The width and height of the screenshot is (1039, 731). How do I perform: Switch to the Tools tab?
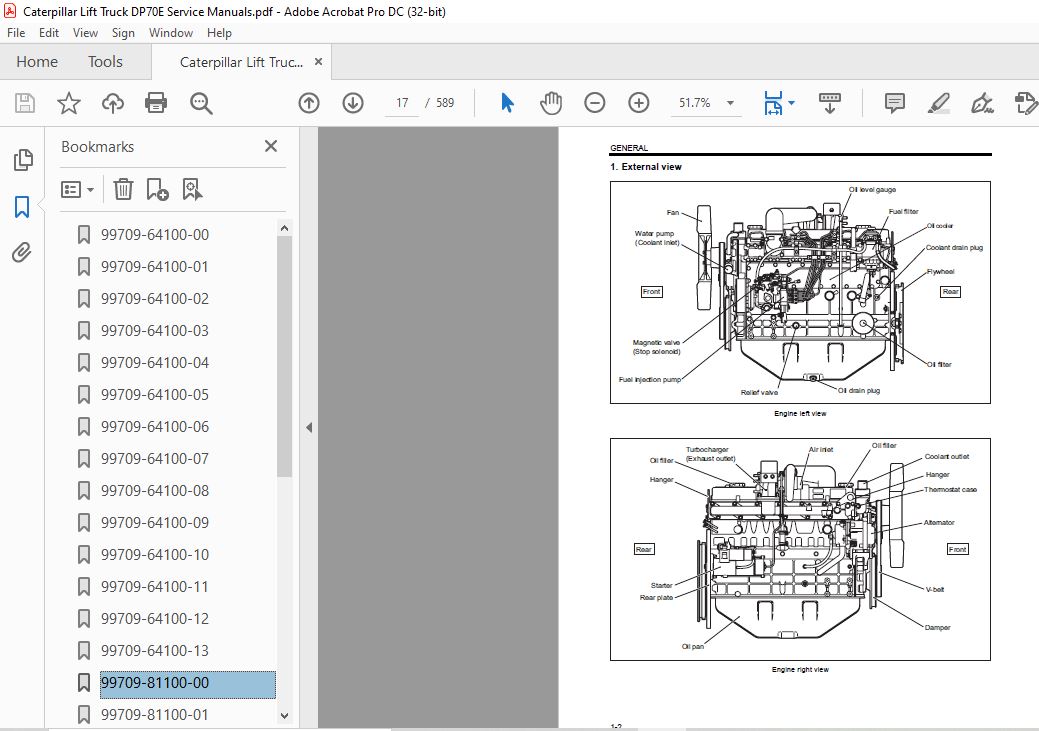(105, 62)
